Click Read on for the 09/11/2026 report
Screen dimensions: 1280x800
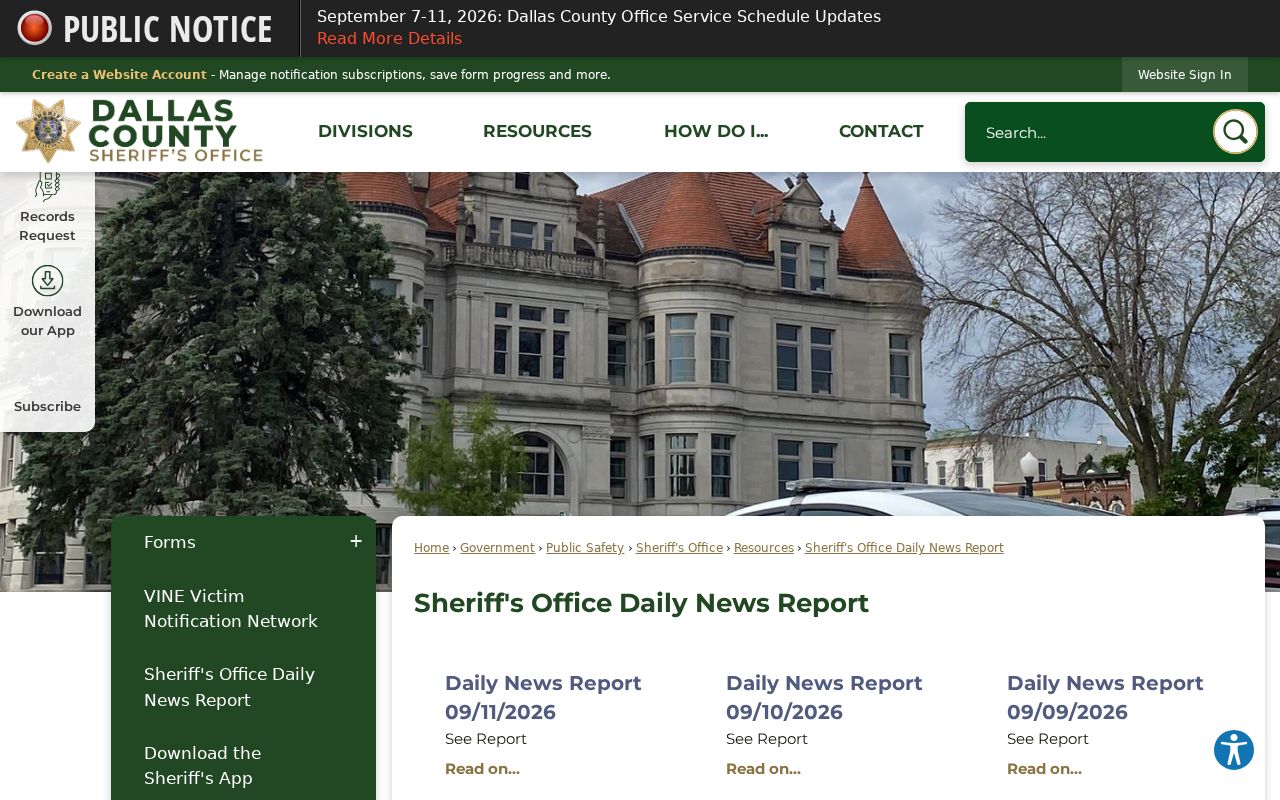(x=482, y=769)
